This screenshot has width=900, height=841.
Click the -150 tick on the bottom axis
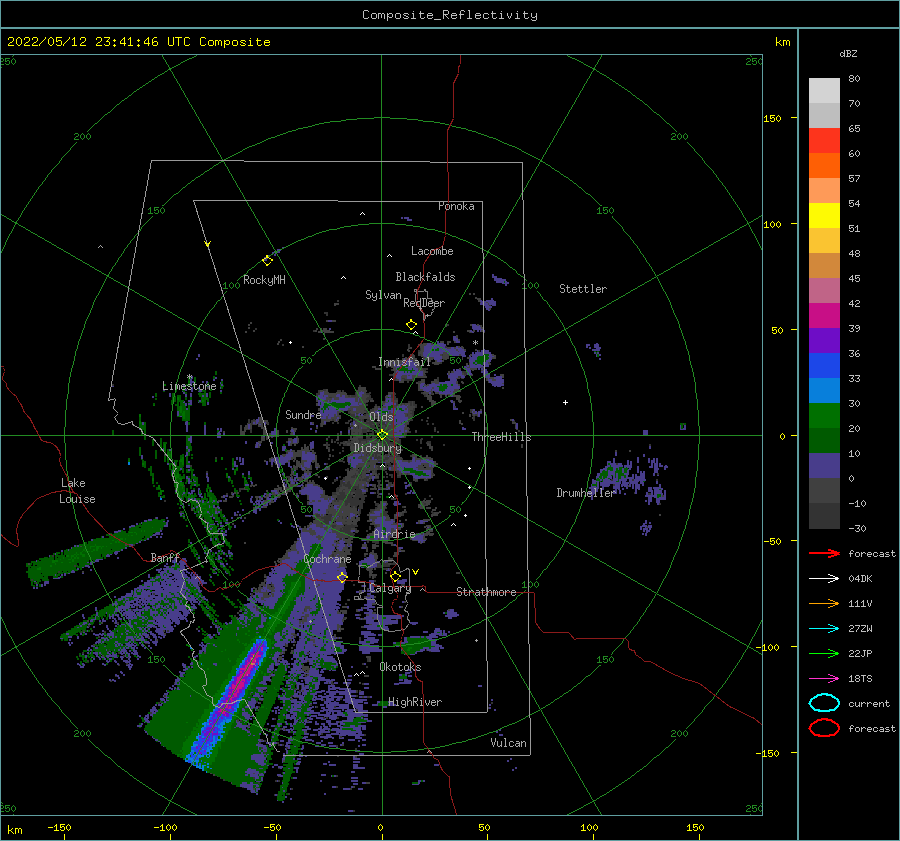59,827
